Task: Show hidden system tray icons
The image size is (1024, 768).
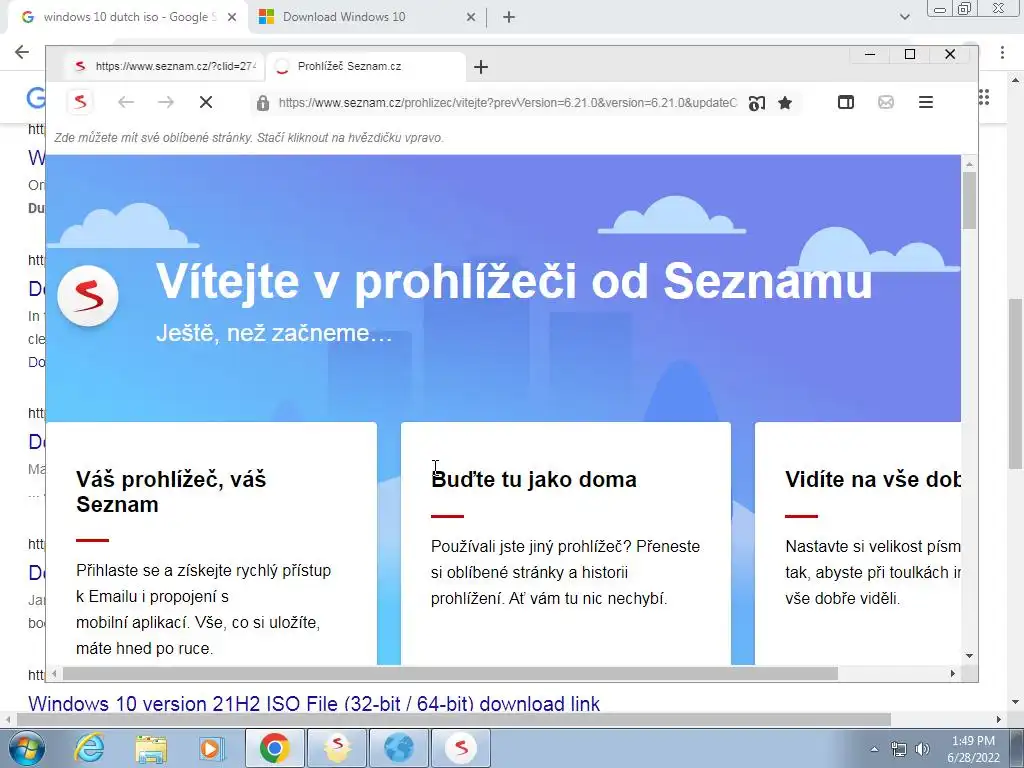Action: (874, 749)
